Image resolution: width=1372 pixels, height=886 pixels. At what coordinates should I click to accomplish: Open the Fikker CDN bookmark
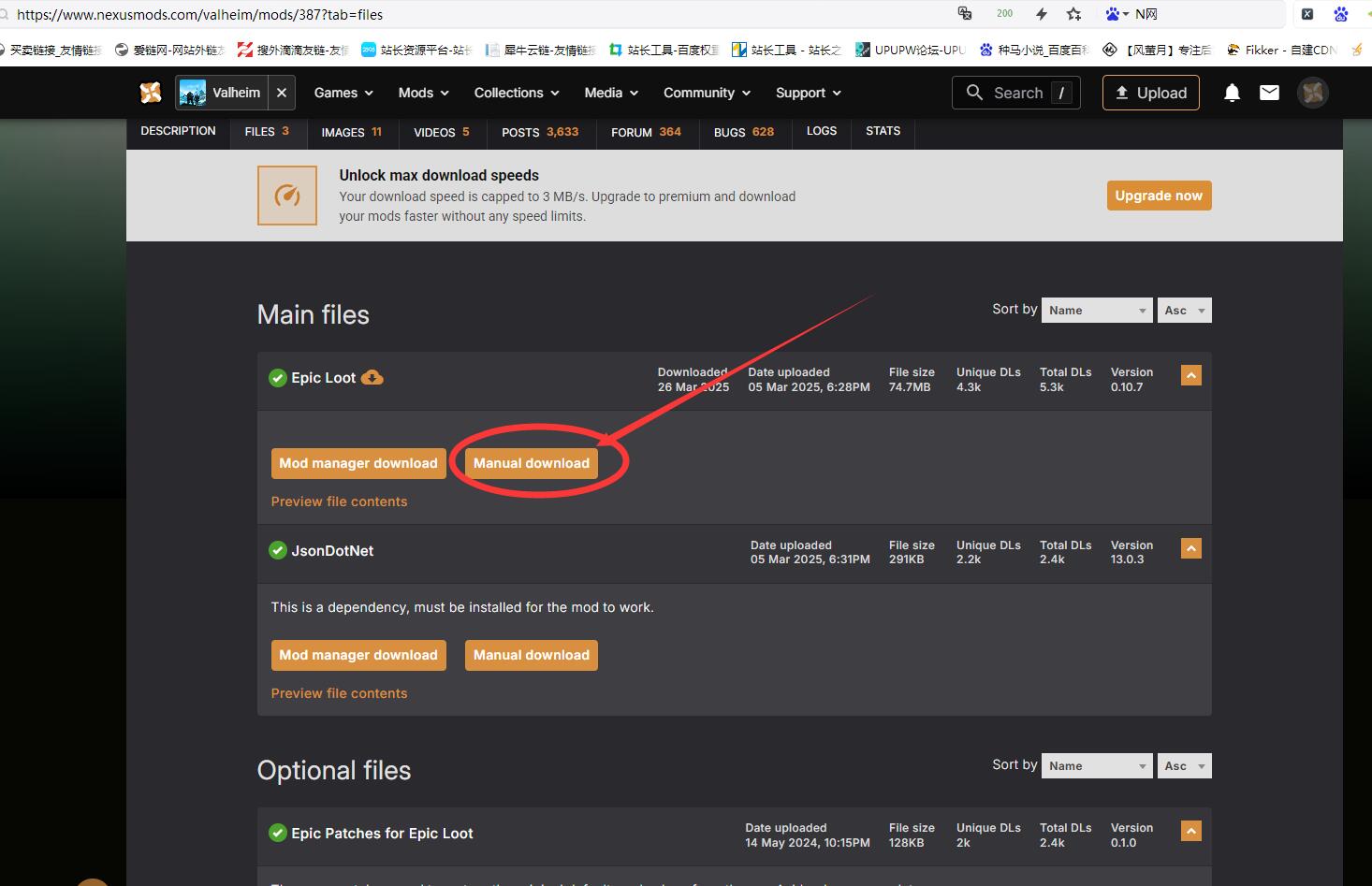[1281, 50]
